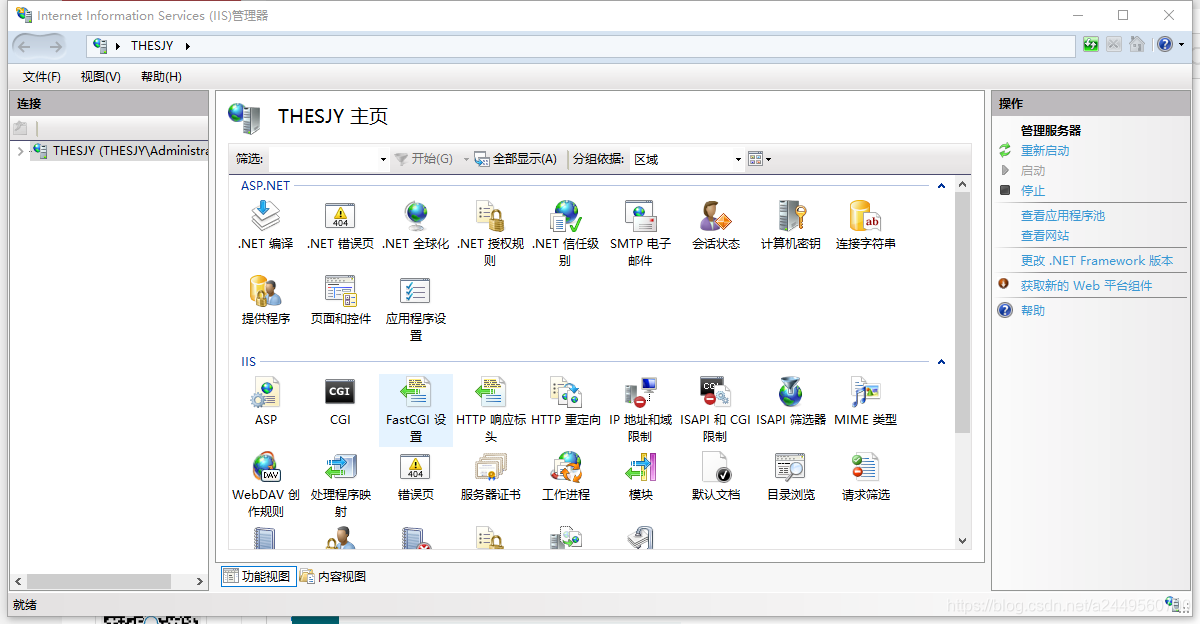
Task: Open the 页面和控件 icon
Action: (340, 301)
